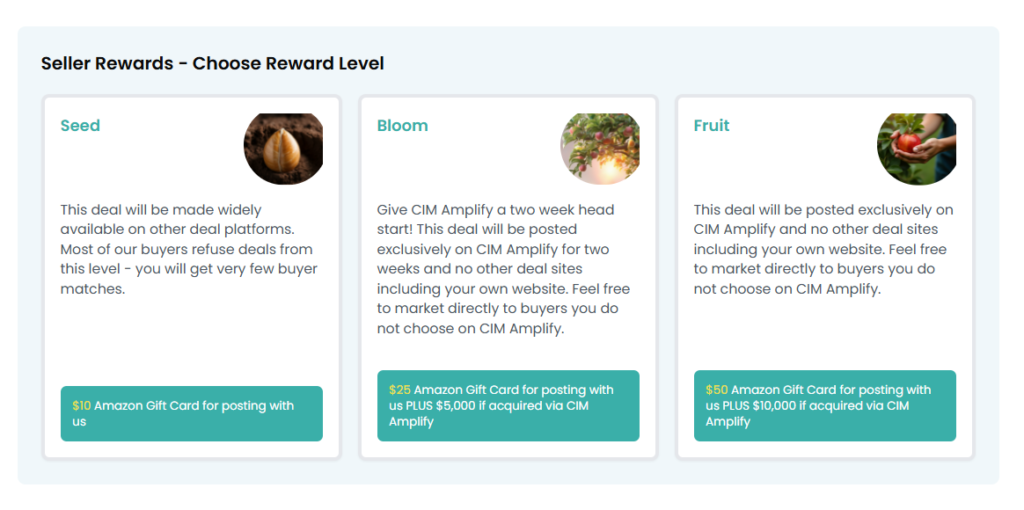Viewport: 1024px width, 510px height.
Task: Click the hand holding apple image
Action: click(916, 149)
